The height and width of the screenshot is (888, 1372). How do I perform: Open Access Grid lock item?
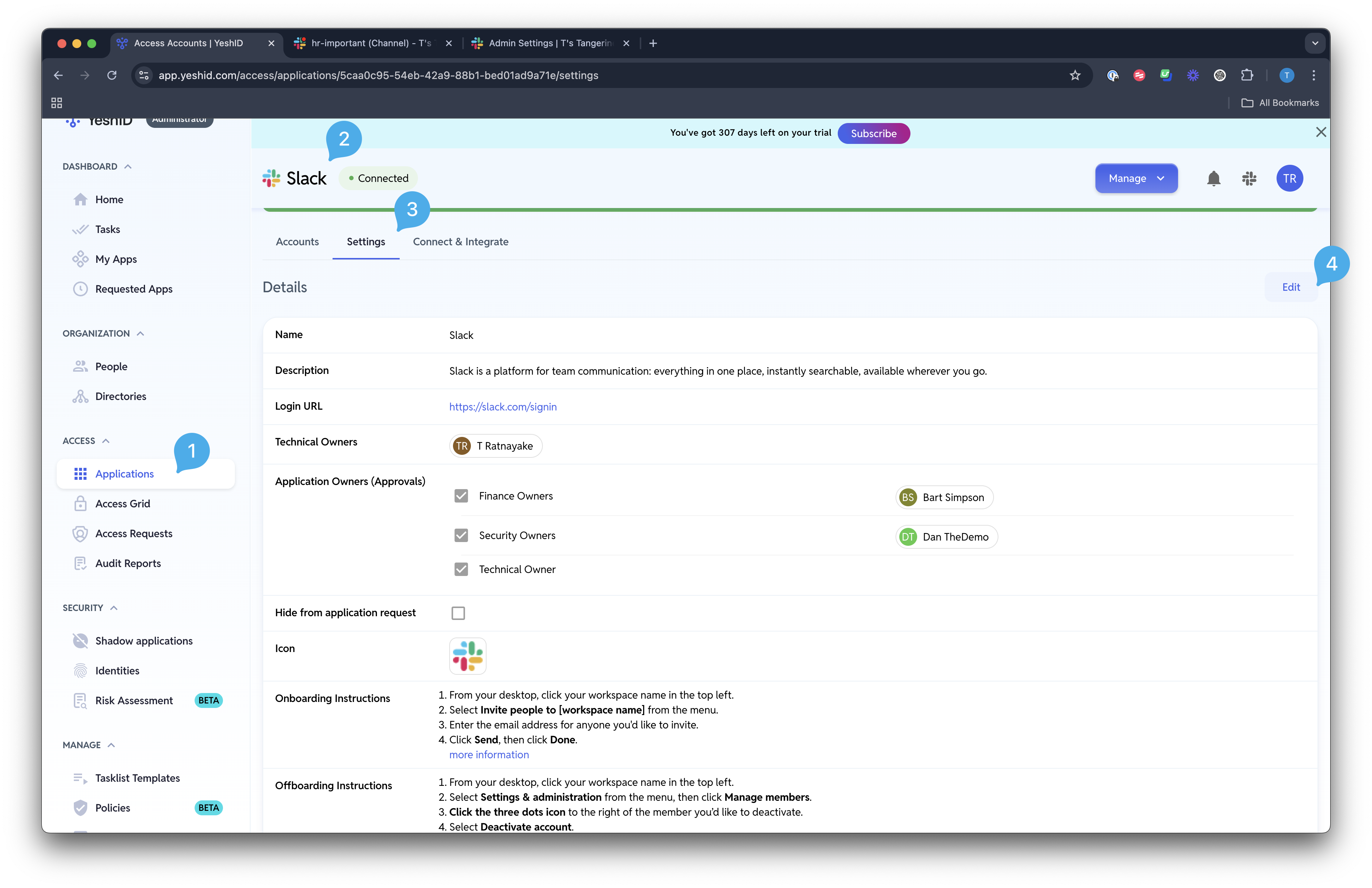pyautogui.click(x=122, y=504)
